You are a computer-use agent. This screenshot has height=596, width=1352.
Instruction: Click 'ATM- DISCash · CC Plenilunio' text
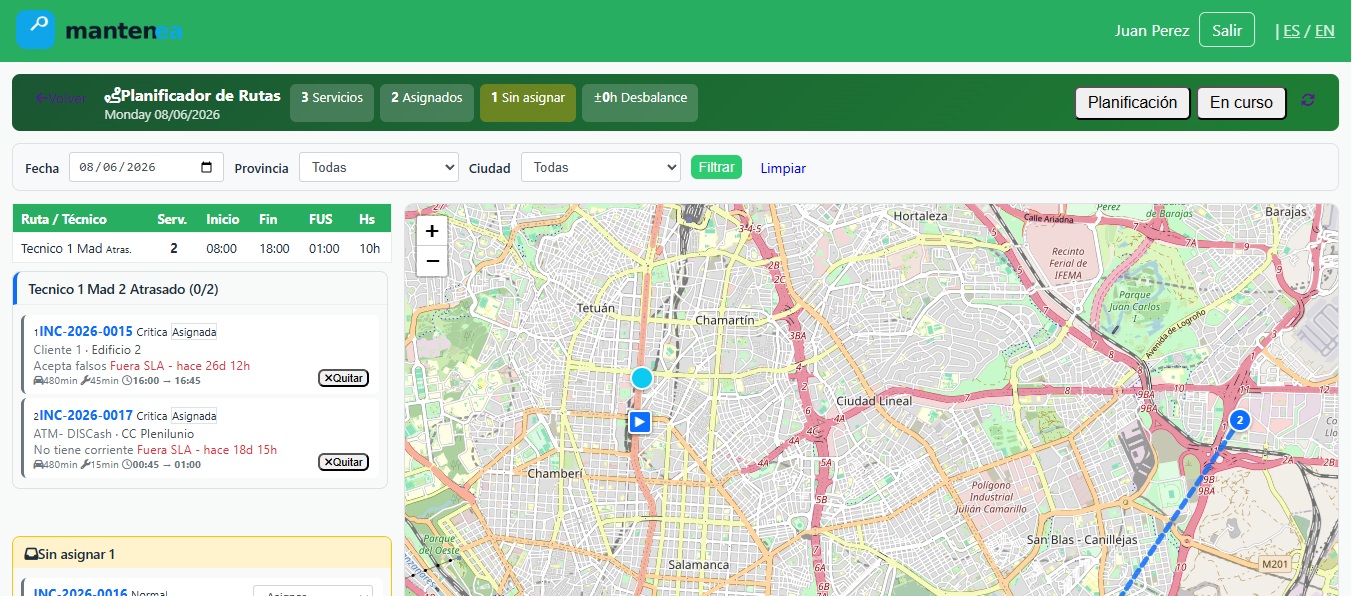coord(114,434)
